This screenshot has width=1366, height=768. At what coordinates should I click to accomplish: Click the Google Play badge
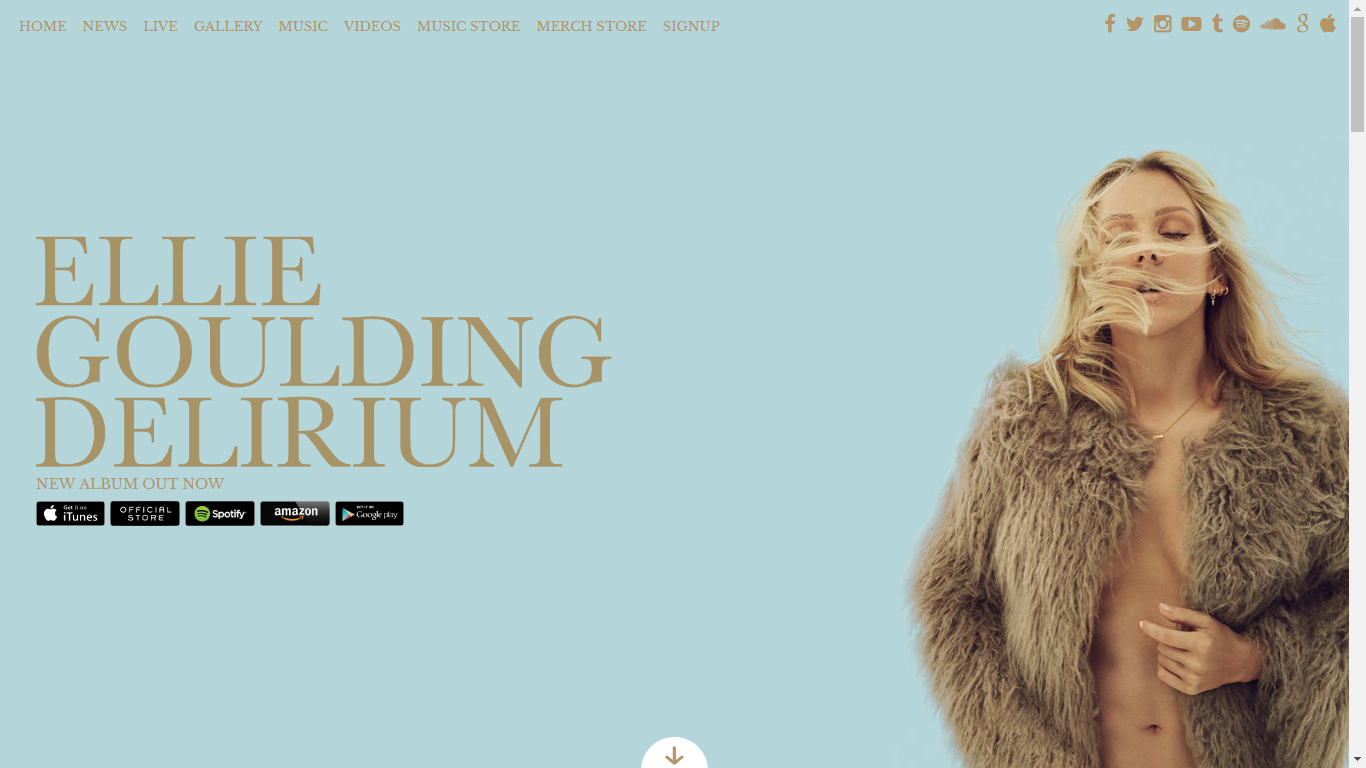click(369, 513)
